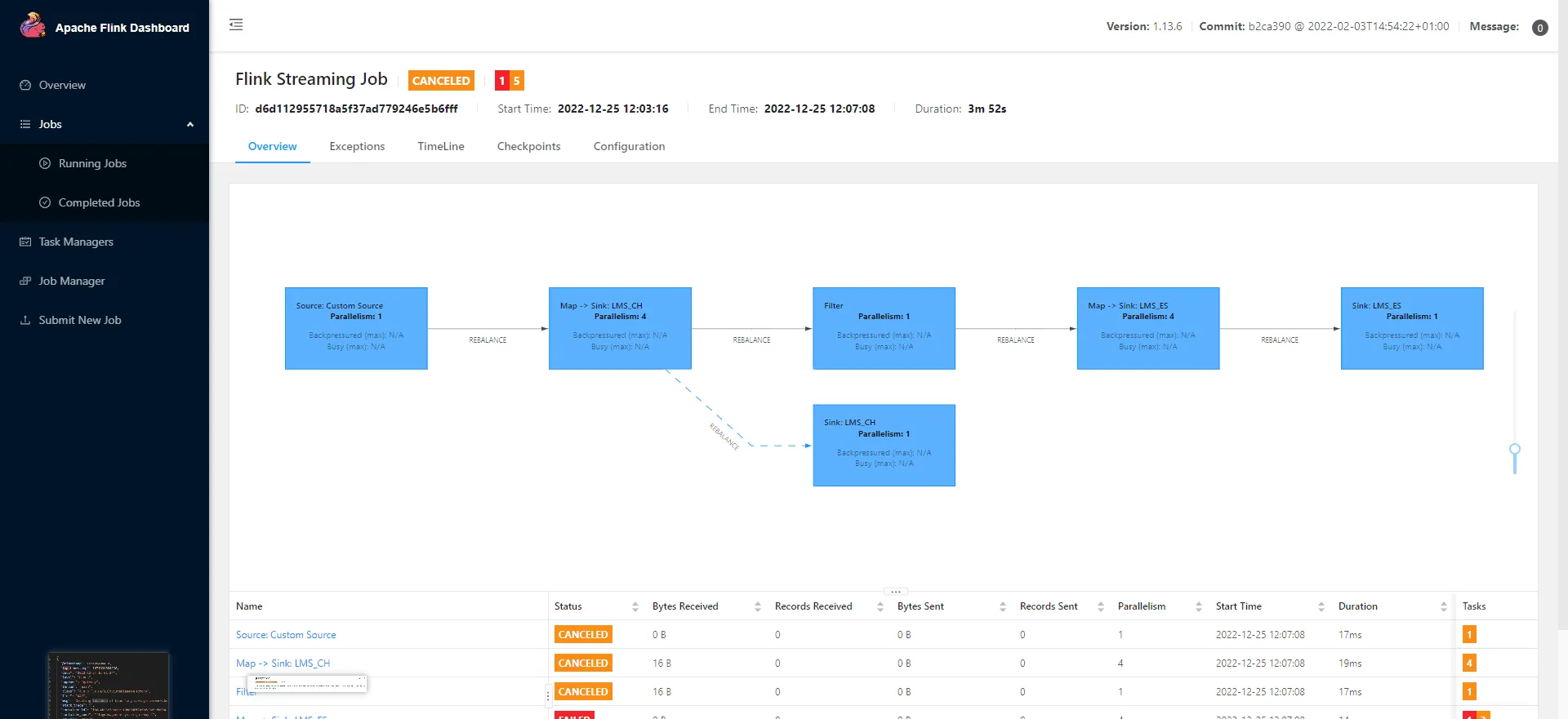This screenshot has width=1568, height=719.
Task: Click the Apache Flink squirrel logo
Action: [x=33, y=26]
